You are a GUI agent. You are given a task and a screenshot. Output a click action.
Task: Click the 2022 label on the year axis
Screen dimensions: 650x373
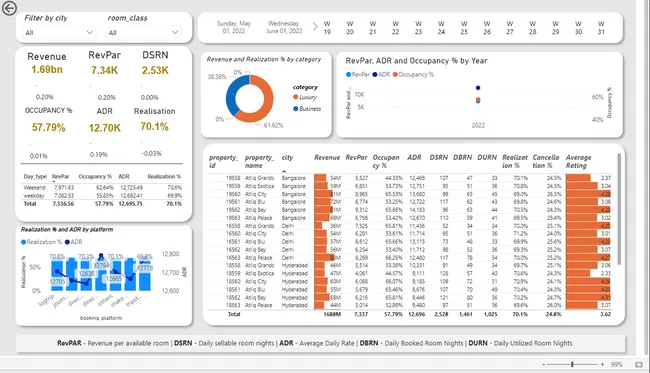pos(478,125)
